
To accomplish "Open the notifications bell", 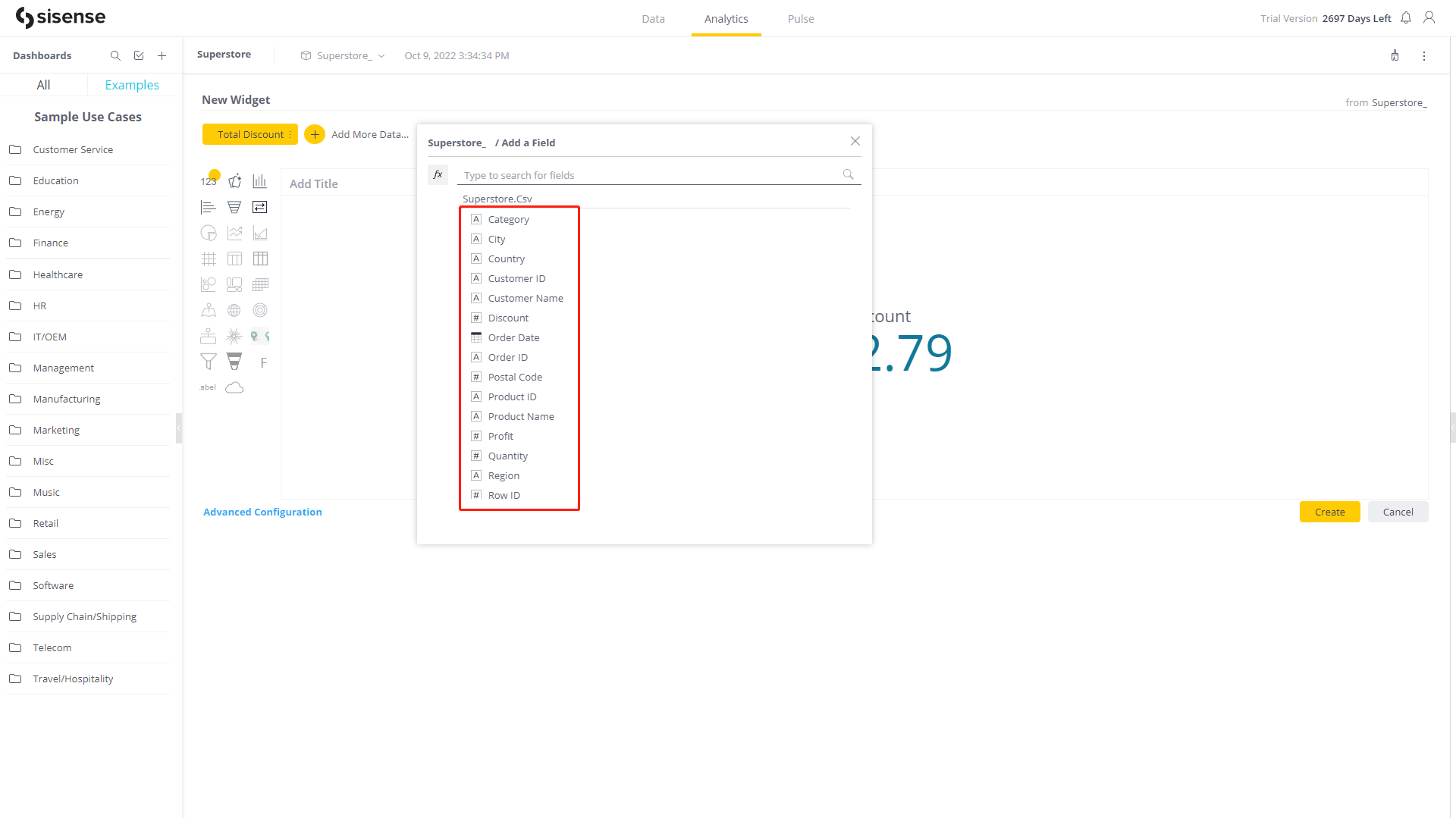I will click(x=1405, y=17).
